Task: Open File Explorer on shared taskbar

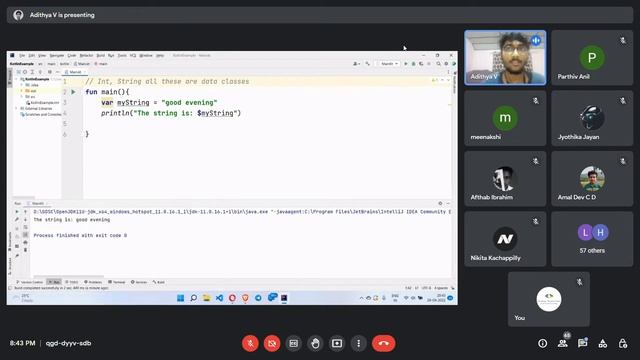Action: pyautogui.click(x=207, y=298)
